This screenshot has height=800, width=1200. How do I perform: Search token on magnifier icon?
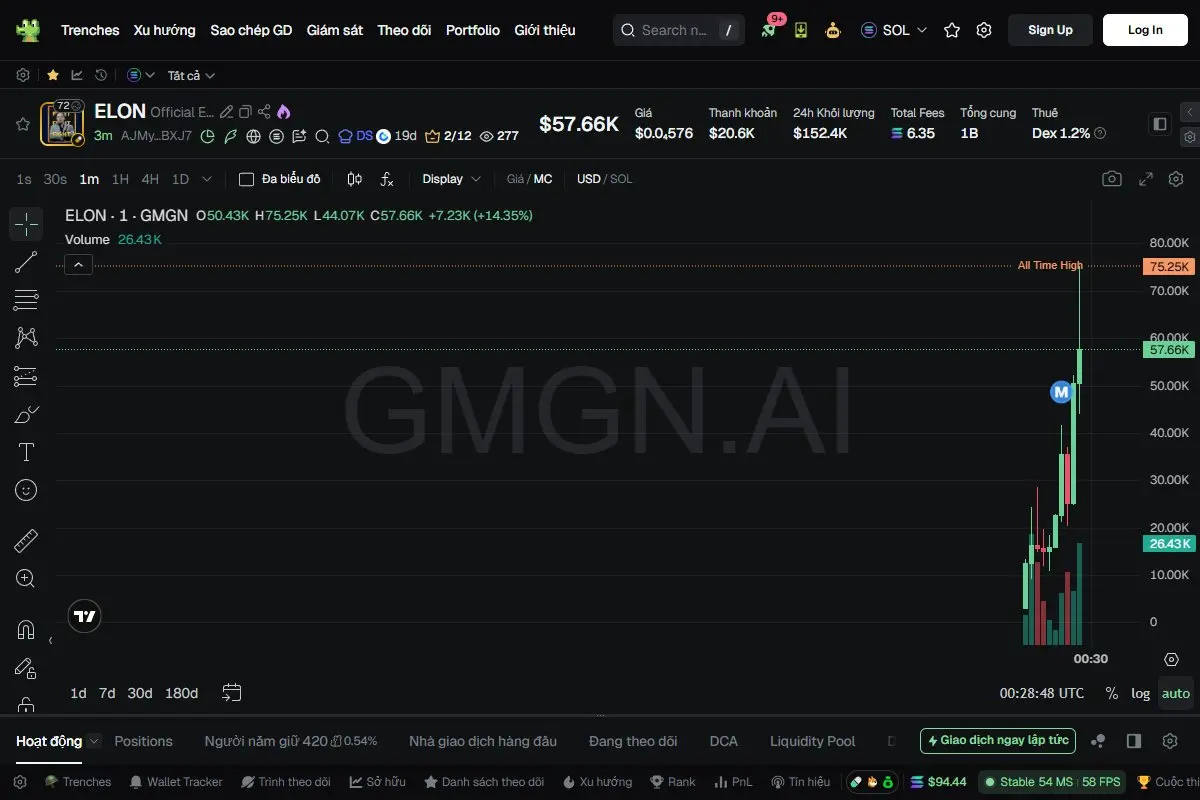[x=322, y=136]
